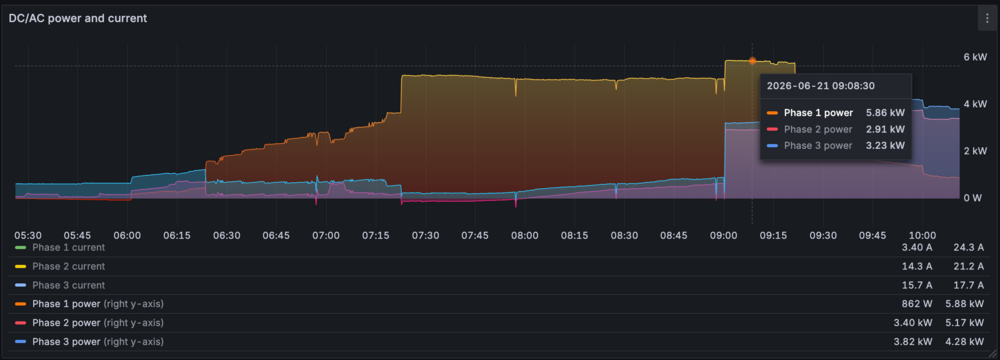
Task: Click red Phase 2 power legend swatch
Action: tap(20, 322)
